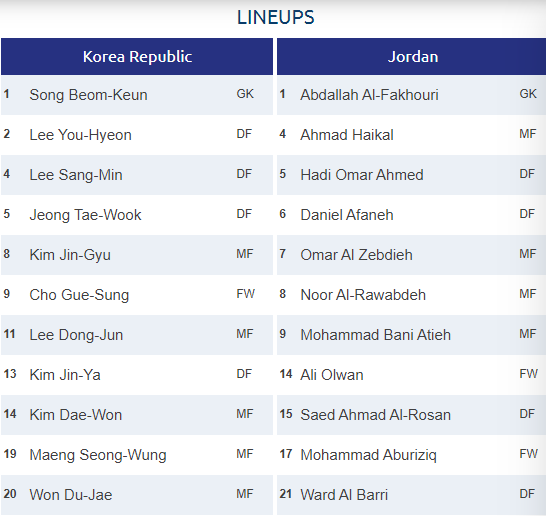The height and width of the screenshot is (516, 546).
Task: Open Lee You-Hyeon's player entry
Action: [80, 135]
